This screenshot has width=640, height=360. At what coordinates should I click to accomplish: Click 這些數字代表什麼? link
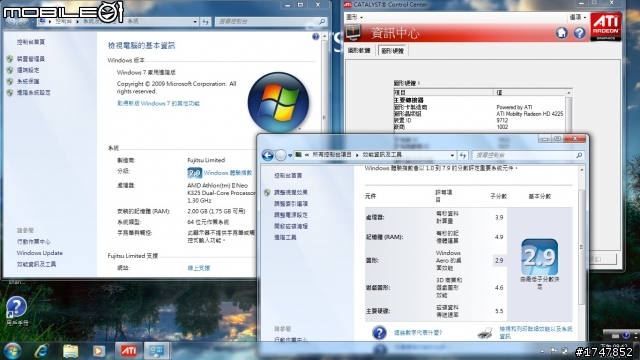click(x=418, y=333)
